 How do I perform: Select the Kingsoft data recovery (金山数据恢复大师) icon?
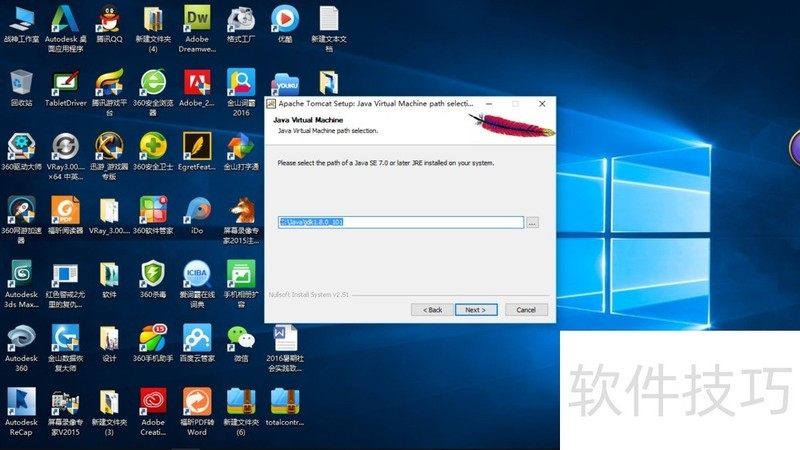tap(65, 338)
